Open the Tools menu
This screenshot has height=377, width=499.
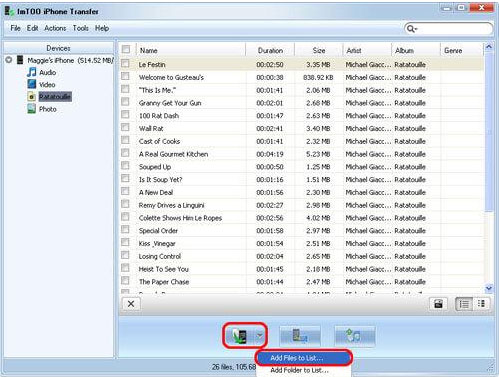point(81,28)
